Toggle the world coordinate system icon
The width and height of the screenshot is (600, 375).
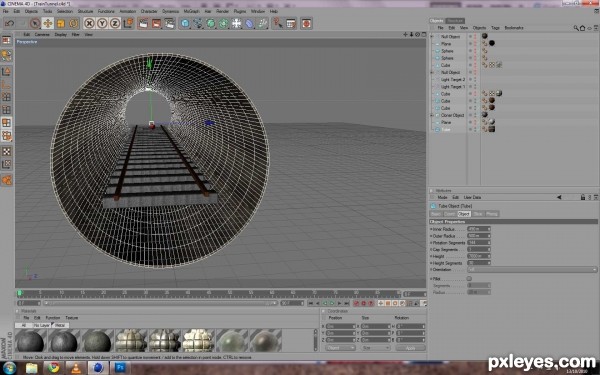coord(128,23)
